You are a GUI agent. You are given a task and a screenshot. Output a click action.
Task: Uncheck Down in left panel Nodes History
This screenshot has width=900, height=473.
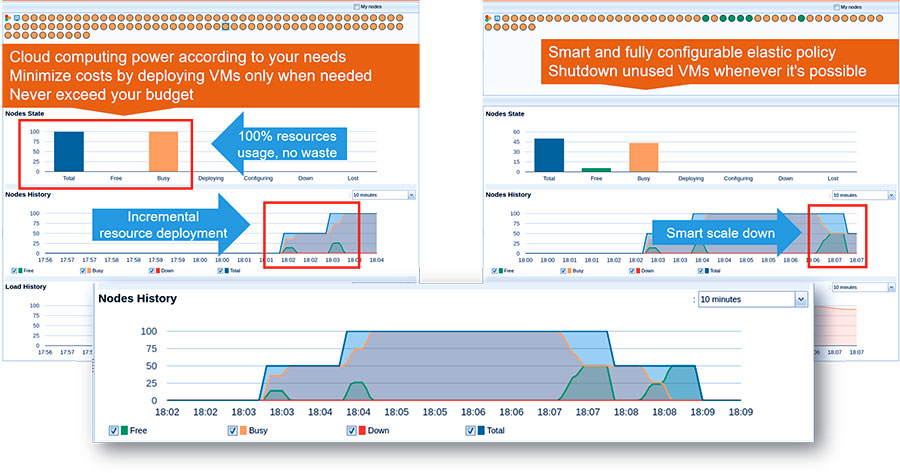click(x=152, y=270)
